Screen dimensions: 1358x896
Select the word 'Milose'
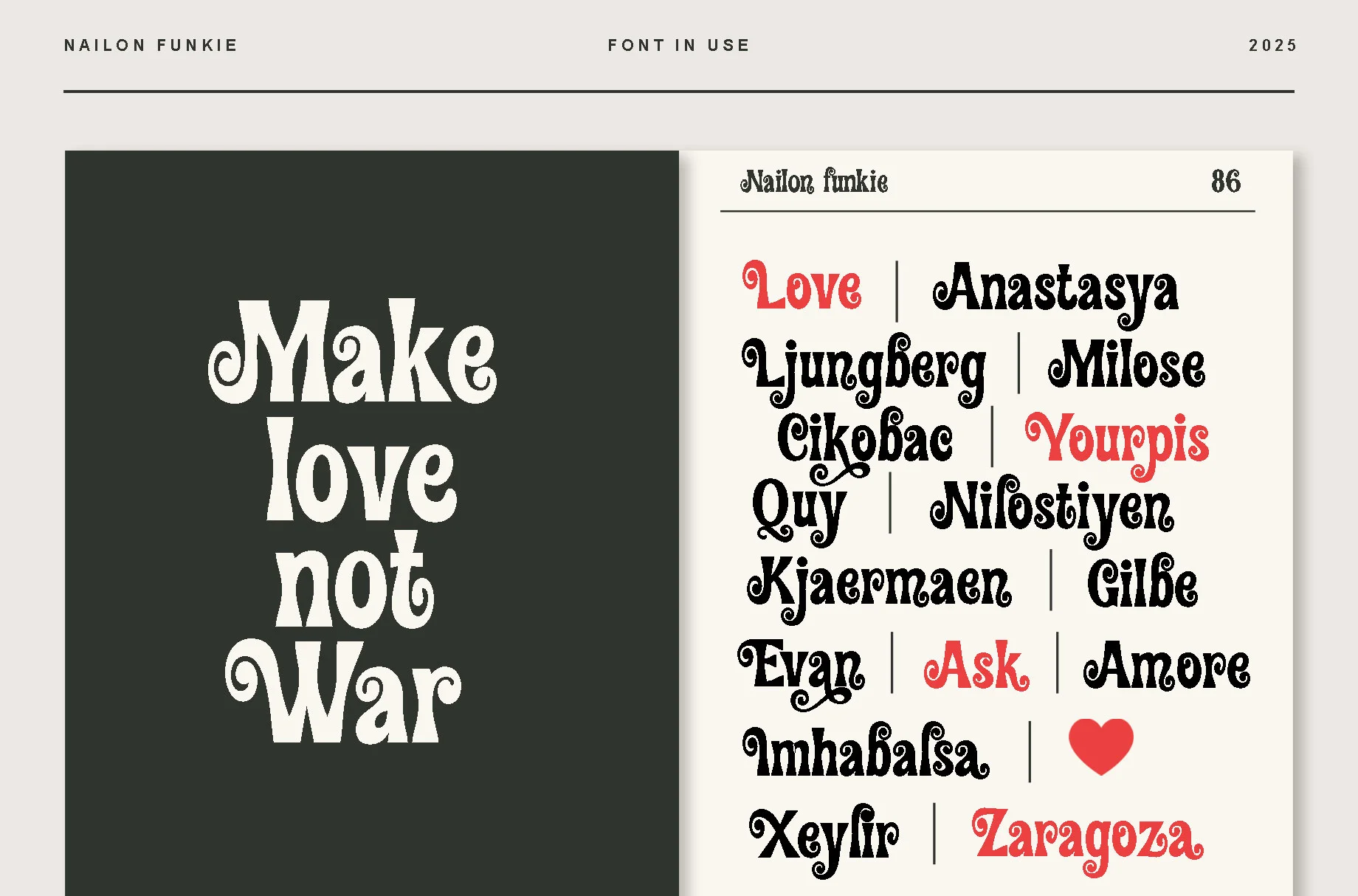coord(1126,365)
